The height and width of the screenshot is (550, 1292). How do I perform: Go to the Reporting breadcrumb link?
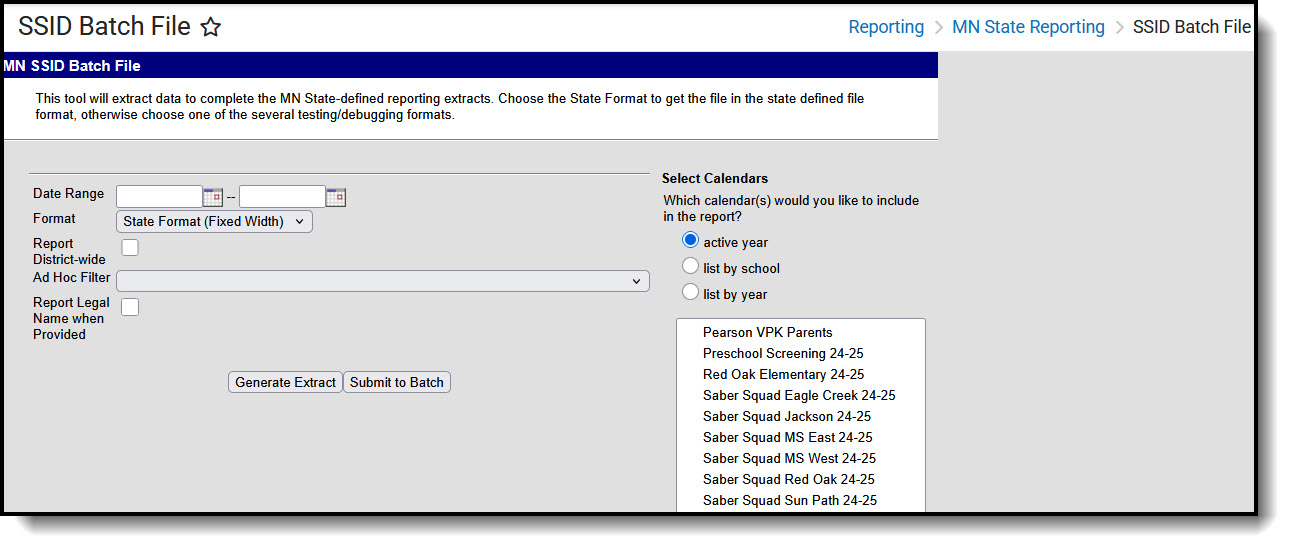coord(886,27)
